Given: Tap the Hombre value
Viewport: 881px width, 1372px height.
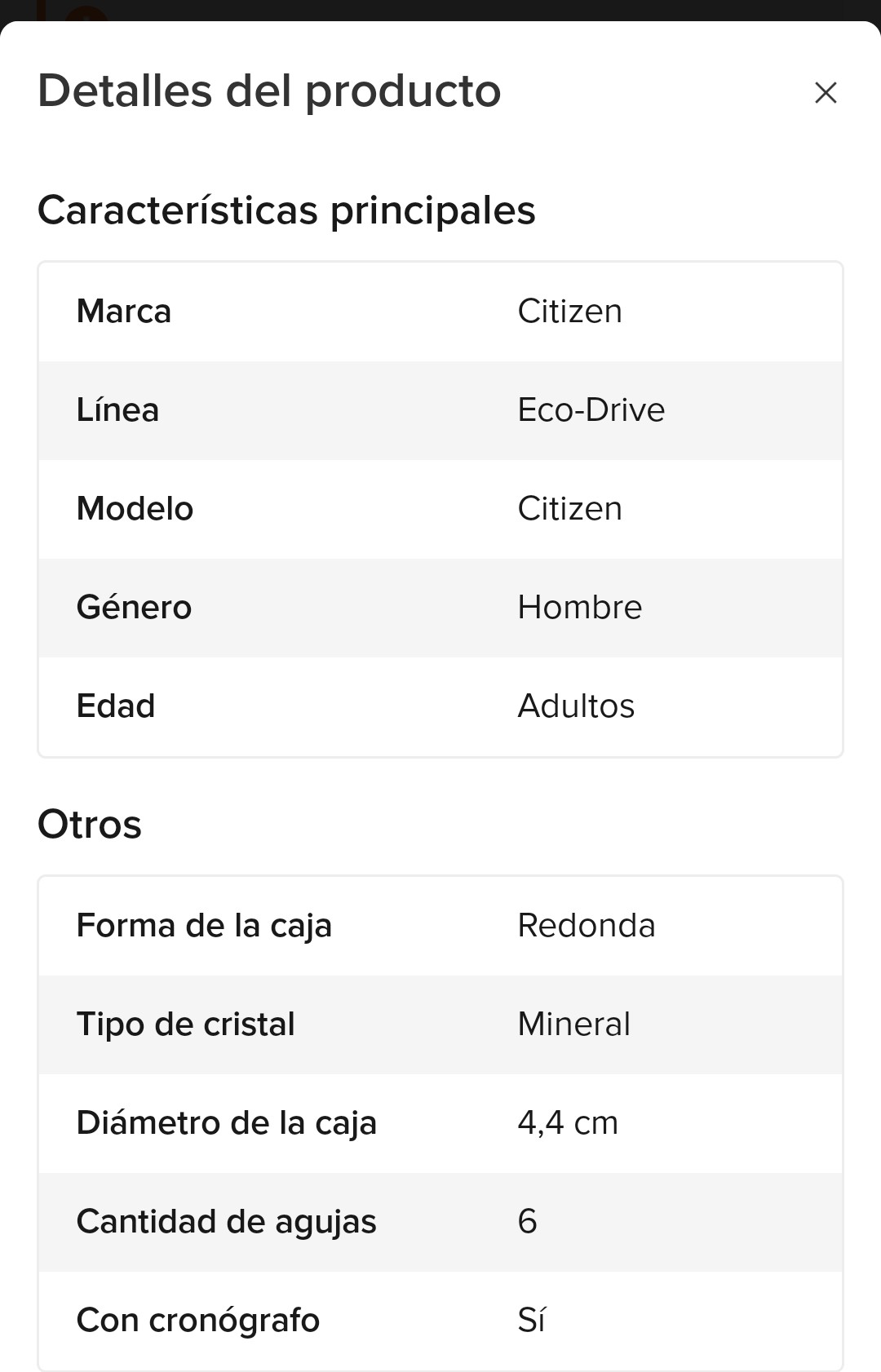Looking at the screenshot, I should point(580,608).
